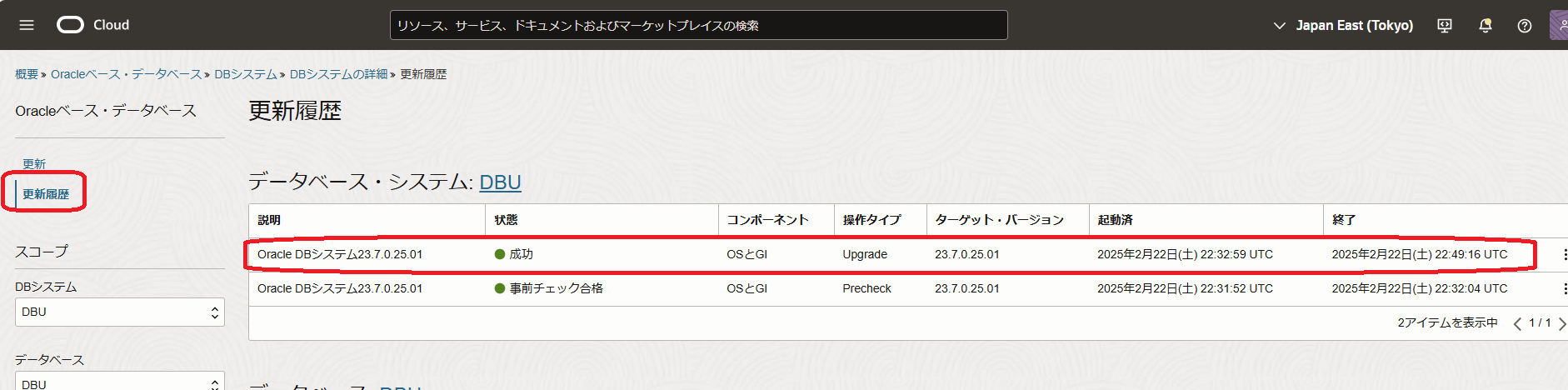Click the end time 22:32:04 UTC cell

tap(1420, 288)
